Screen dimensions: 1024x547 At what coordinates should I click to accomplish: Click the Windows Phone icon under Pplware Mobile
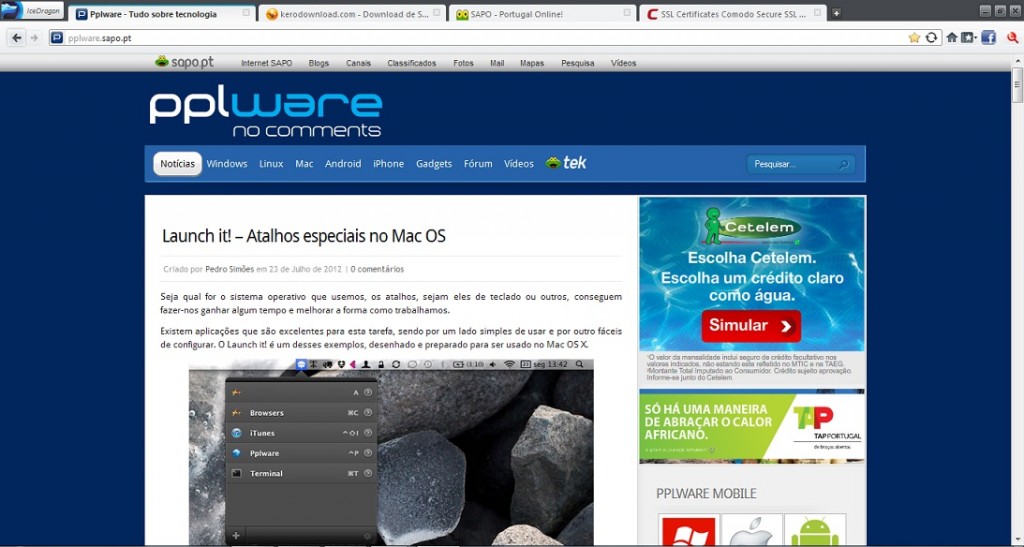point(689,530)
